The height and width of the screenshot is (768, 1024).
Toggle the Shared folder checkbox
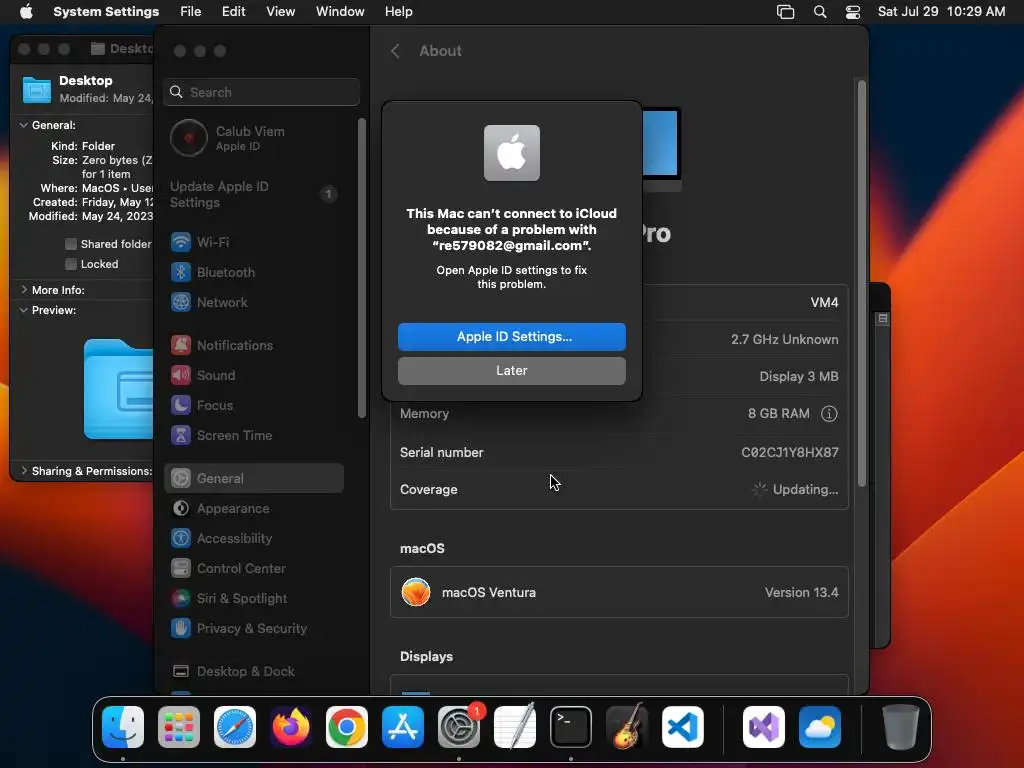tap(71, 244)
